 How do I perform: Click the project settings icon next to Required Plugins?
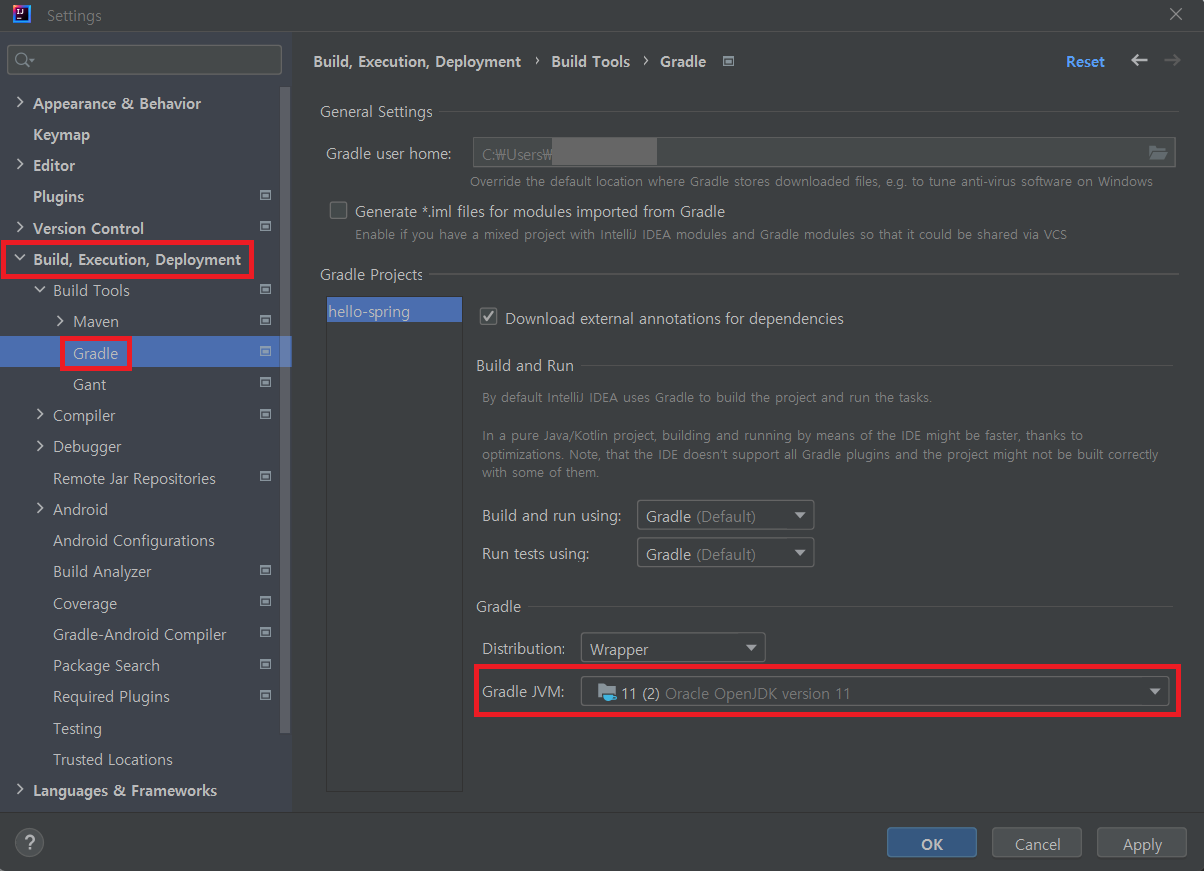coord(265,696)
